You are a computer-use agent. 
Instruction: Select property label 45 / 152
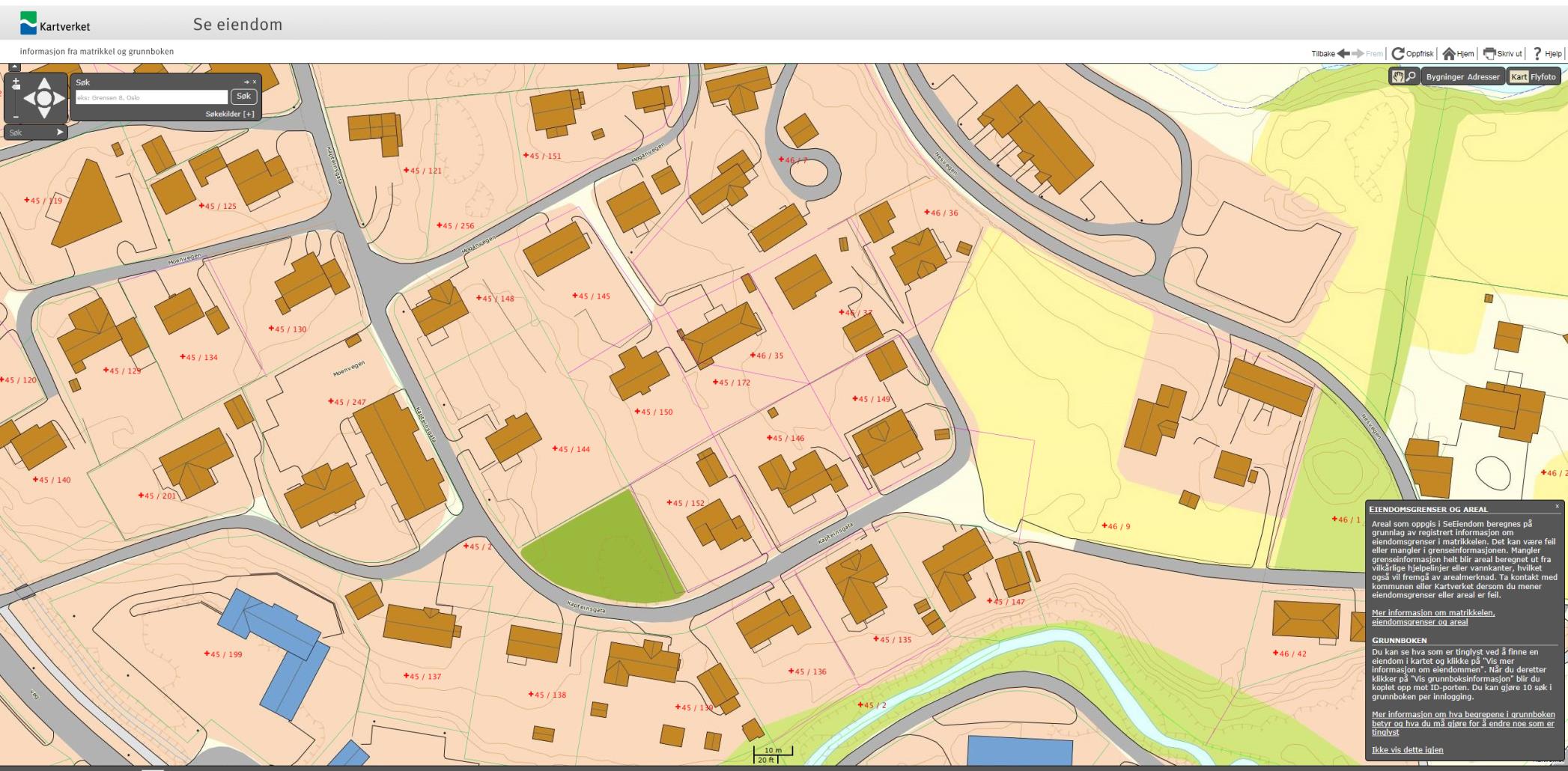pyautogui.click(x=686, y=503)
